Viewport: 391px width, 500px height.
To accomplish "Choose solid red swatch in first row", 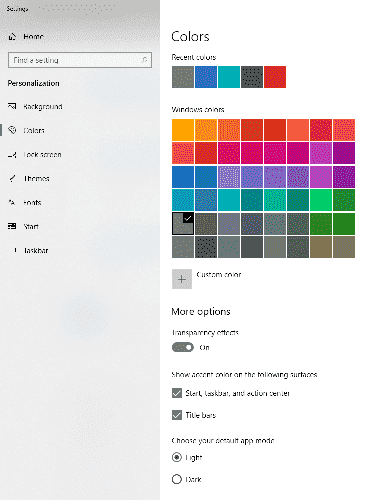I will click(x=275, y=130).
